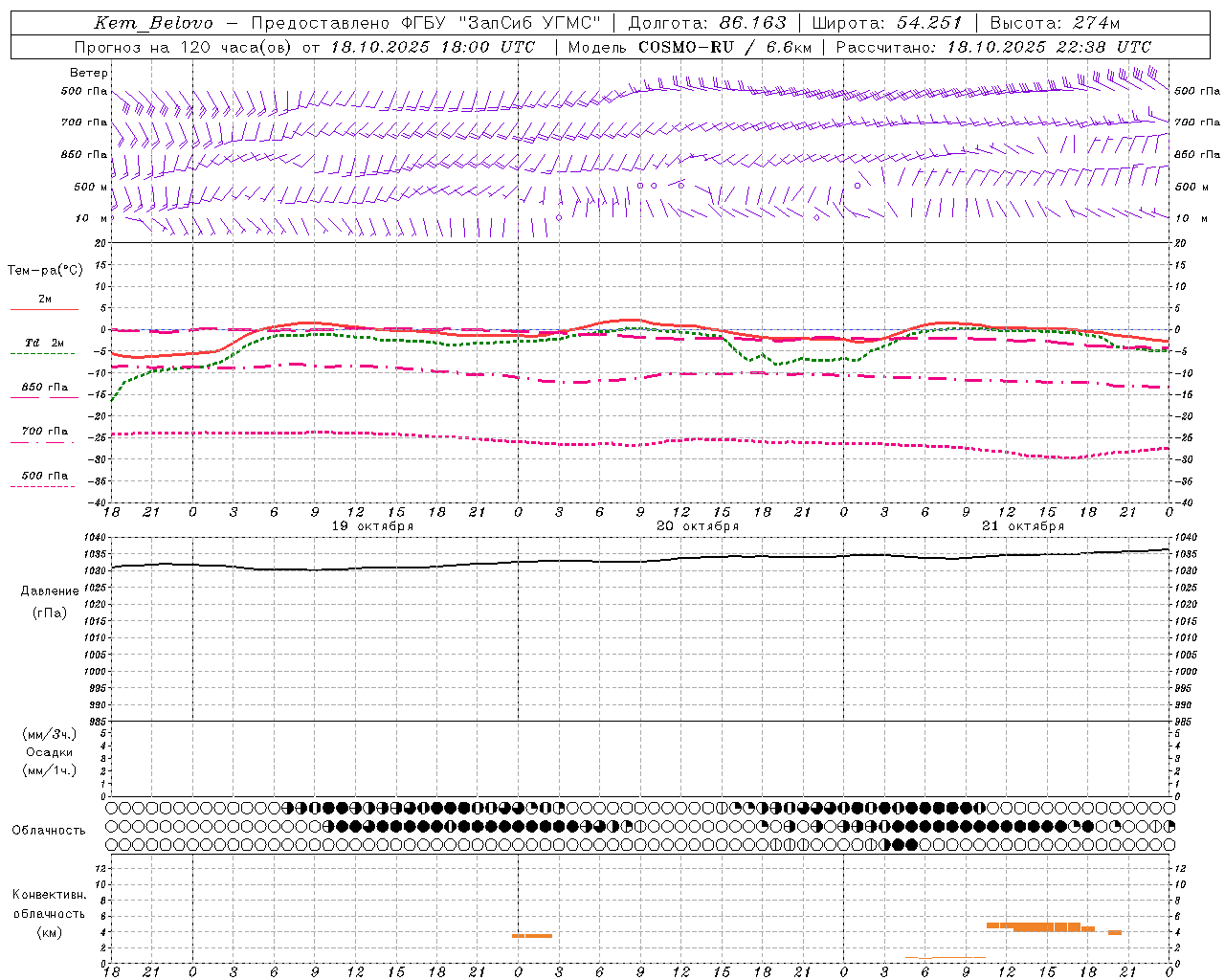
Task: Click the dashed line sample under Td 2м legend
Action: (42, 353)
